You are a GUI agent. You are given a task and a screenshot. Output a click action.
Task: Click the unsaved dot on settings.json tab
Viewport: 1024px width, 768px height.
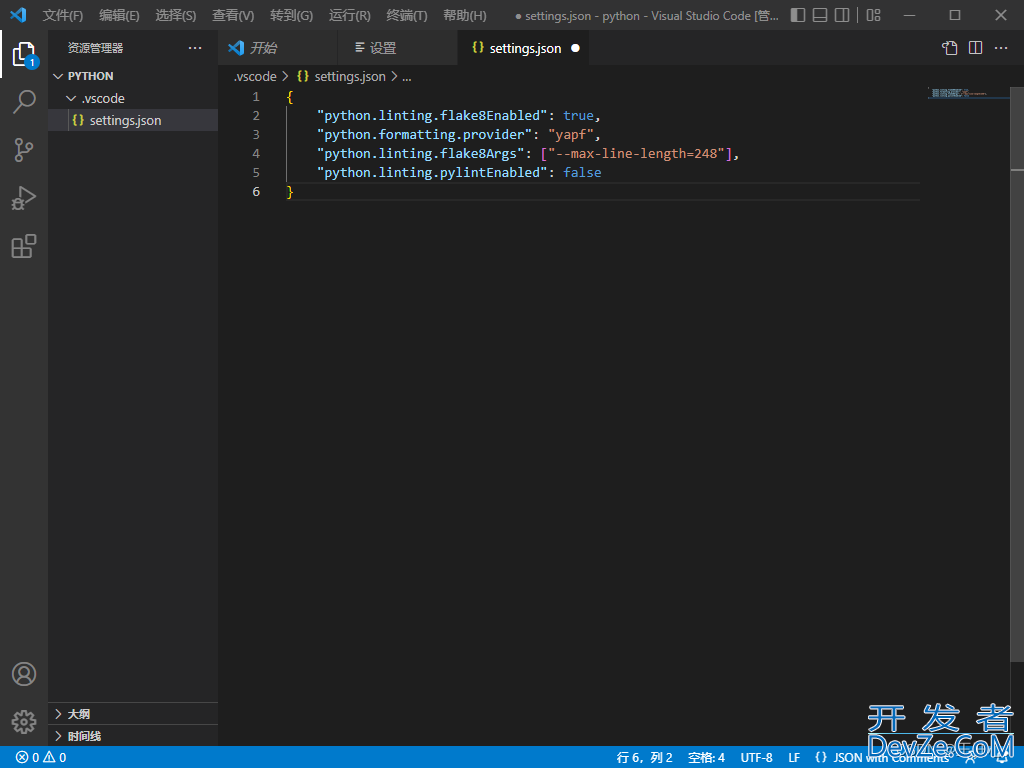(575, 48)
